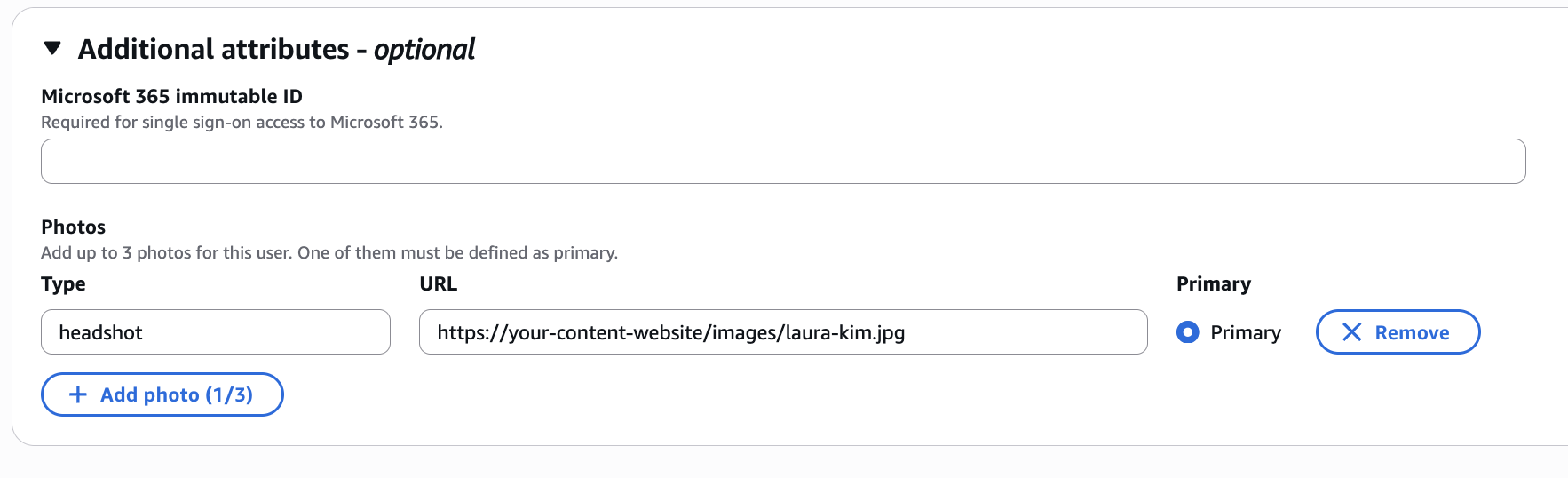This screenshot has width=1568, height=478.
Task: Collapse the Additional attributes section triangle
Action: click(x=52, y=48)
